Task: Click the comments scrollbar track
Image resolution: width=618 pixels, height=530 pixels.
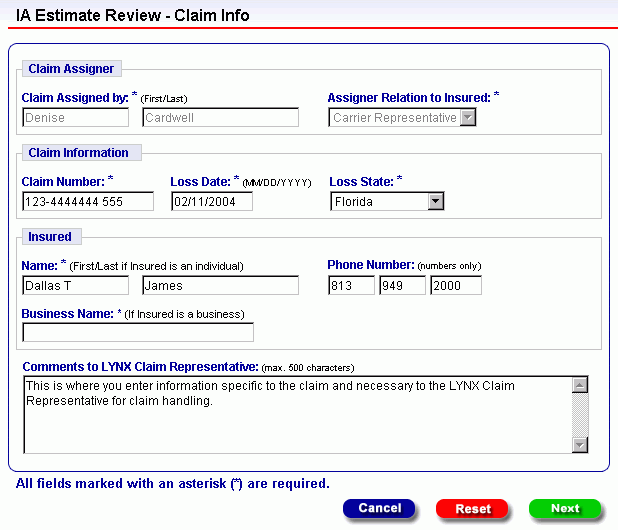Action: coord(580,415)
